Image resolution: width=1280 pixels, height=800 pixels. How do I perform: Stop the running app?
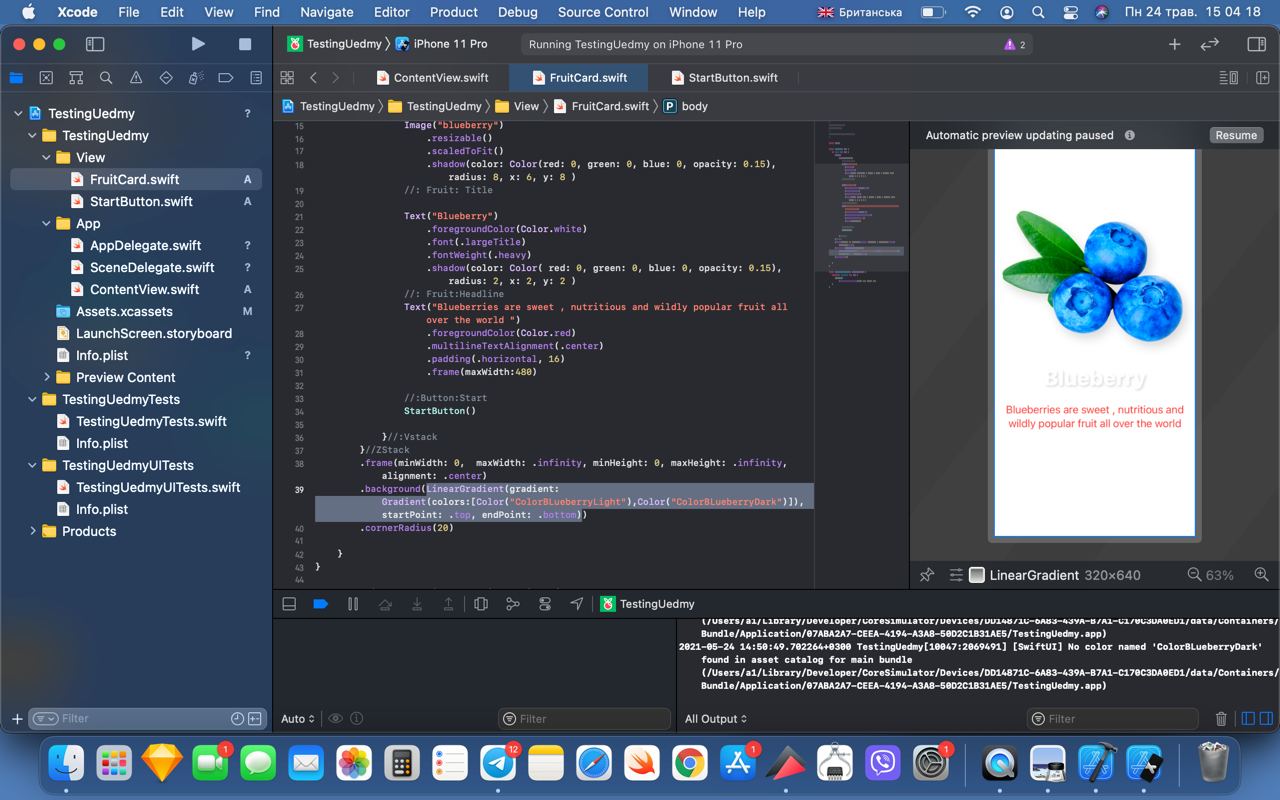[245, 44]
